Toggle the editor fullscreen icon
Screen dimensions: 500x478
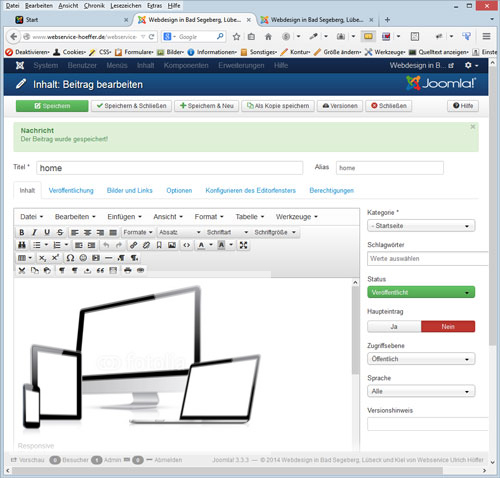click(x=243, y=245)
